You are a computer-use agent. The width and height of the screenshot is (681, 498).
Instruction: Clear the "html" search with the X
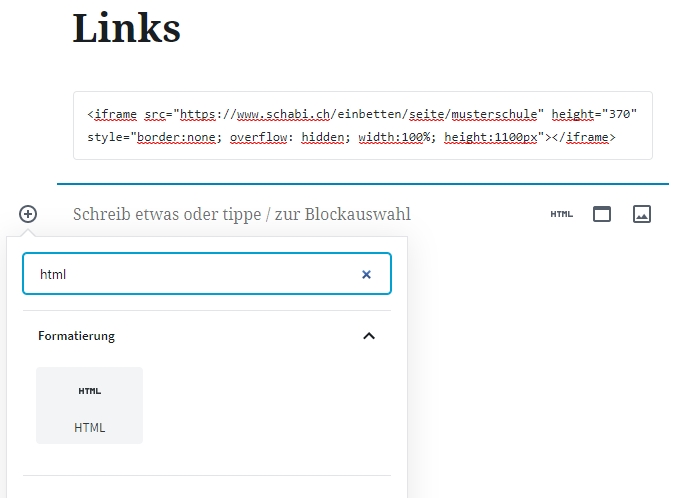pyautogui.click(x=366, y=274)
